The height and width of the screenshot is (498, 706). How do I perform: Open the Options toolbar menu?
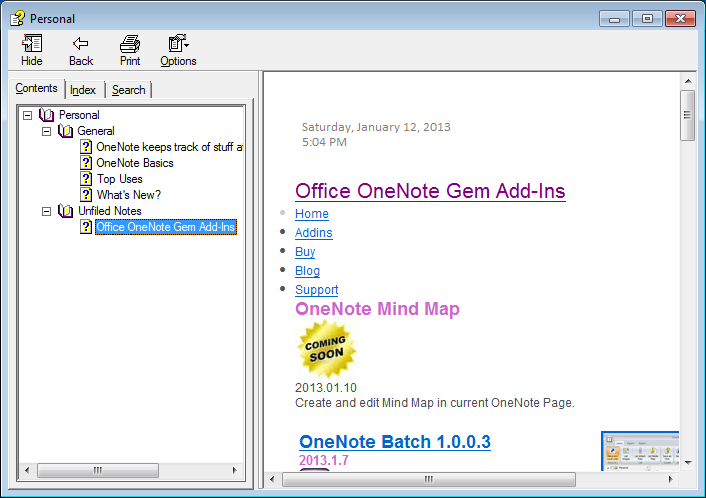179,50
